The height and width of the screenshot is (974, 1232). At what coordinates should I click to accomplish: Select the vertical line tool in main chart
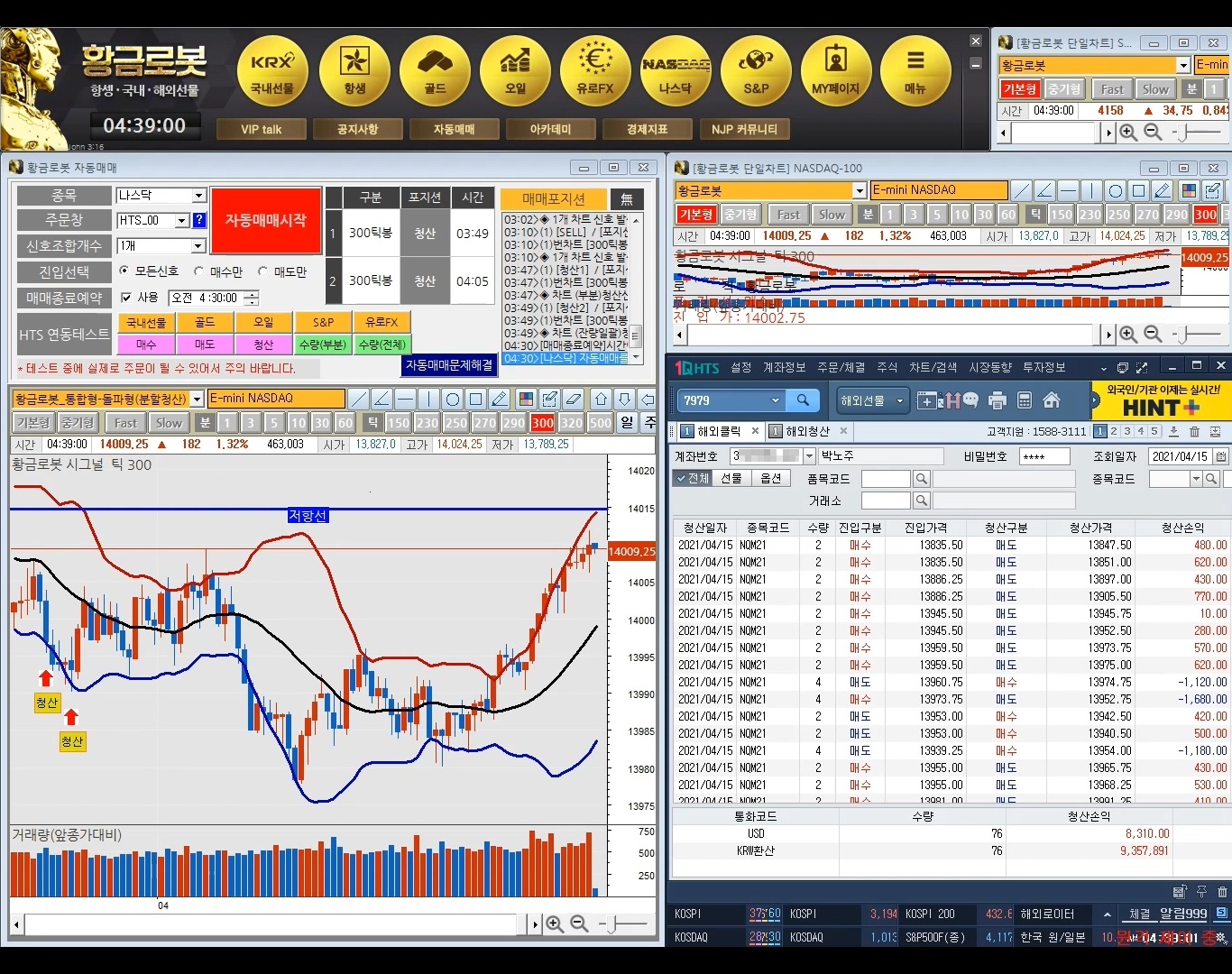(428, 399)
